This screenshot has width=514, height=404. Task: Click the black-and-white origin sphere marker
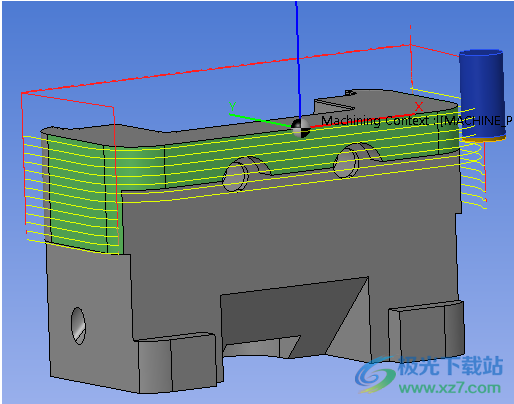pyautogui.click(x=300, y=128)
